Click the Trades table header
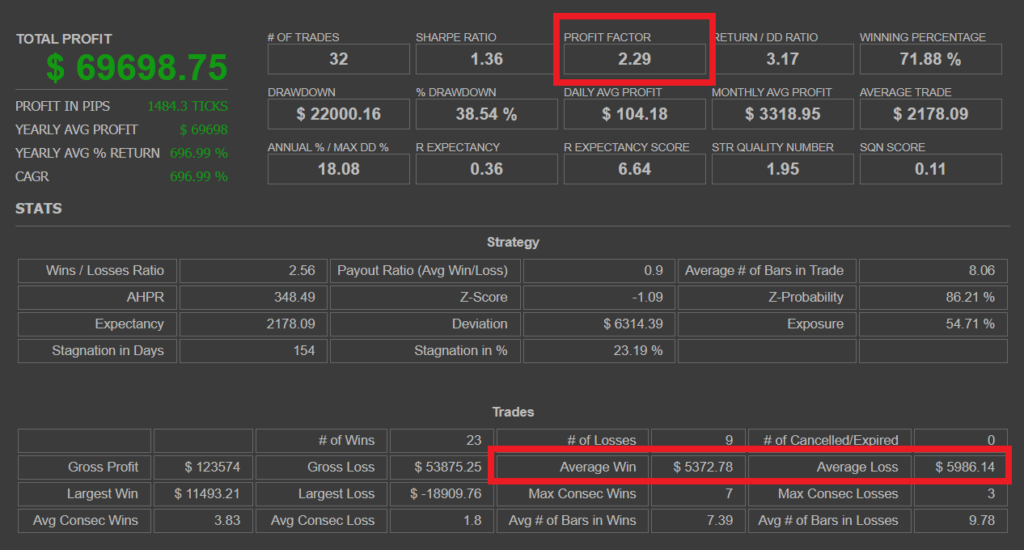Screen dimensions: 1024x550 (512, 412)
